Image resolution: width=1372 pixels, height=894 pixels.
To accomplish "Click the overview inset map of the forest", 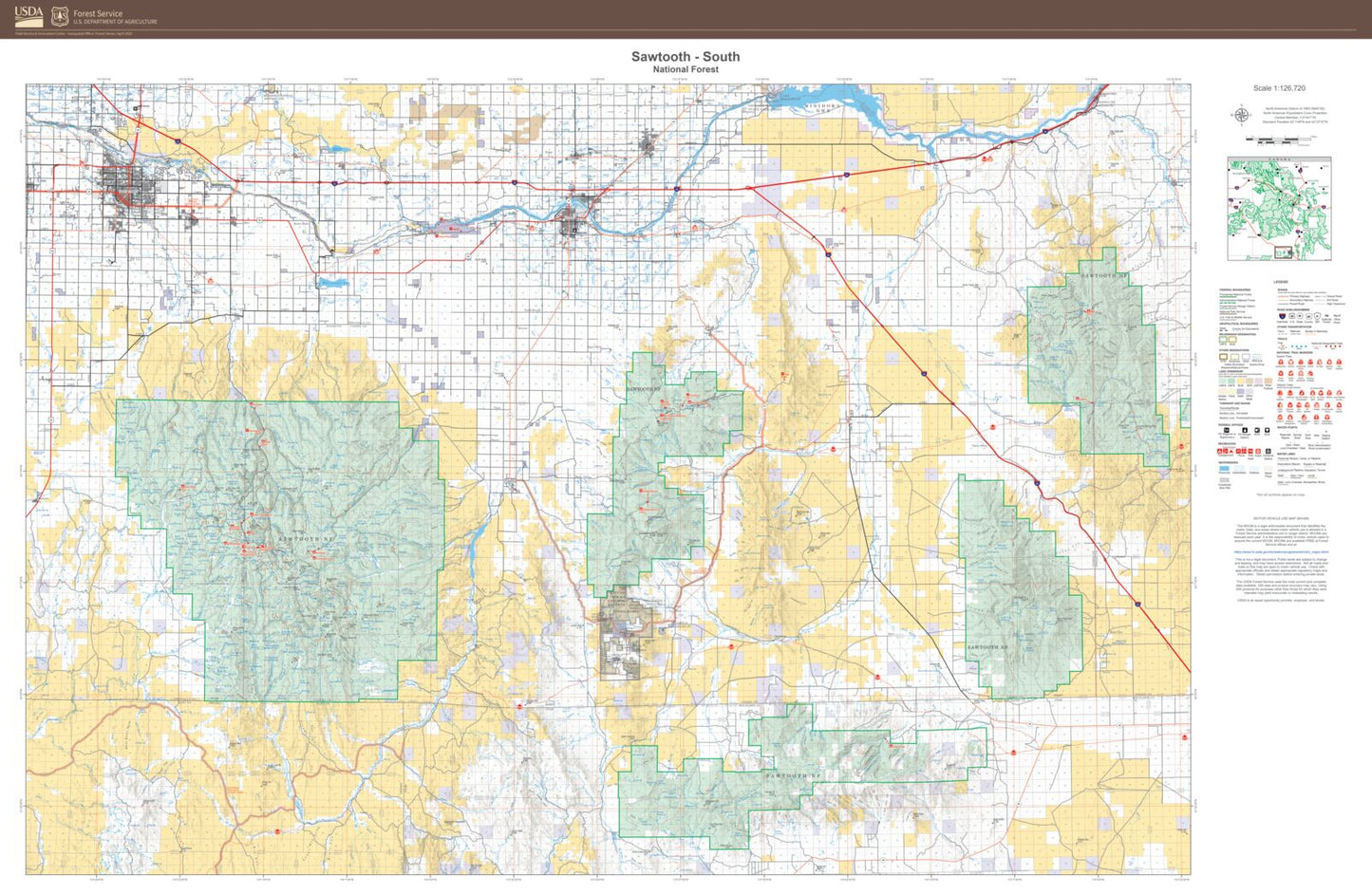I will 1279,209.
